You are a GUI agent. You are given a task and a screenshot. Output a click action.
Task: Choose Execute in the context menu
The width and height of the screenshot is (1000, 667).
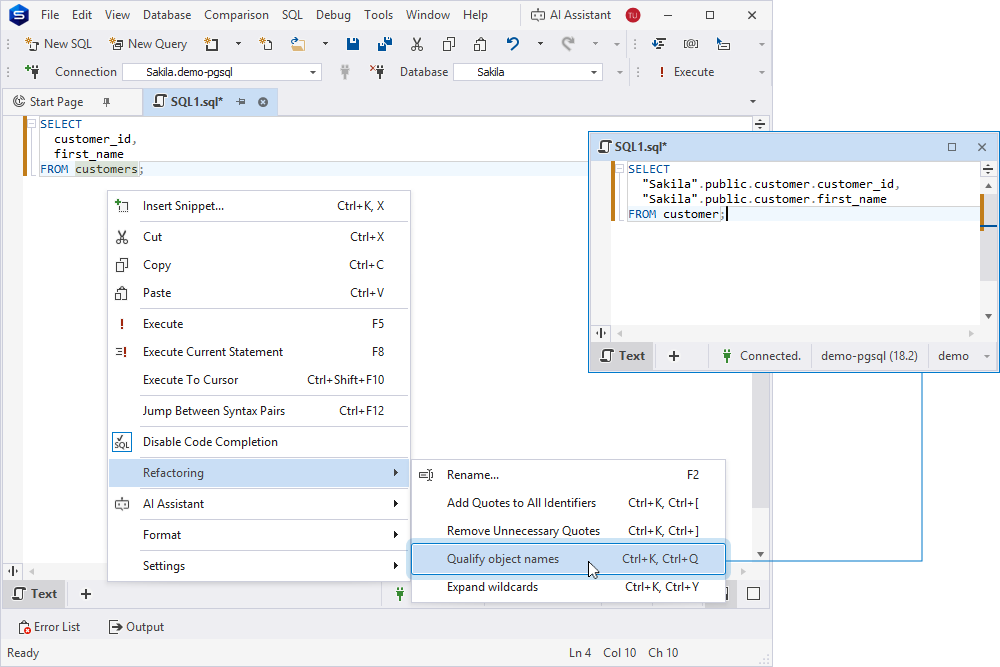[x=258, y=324]
